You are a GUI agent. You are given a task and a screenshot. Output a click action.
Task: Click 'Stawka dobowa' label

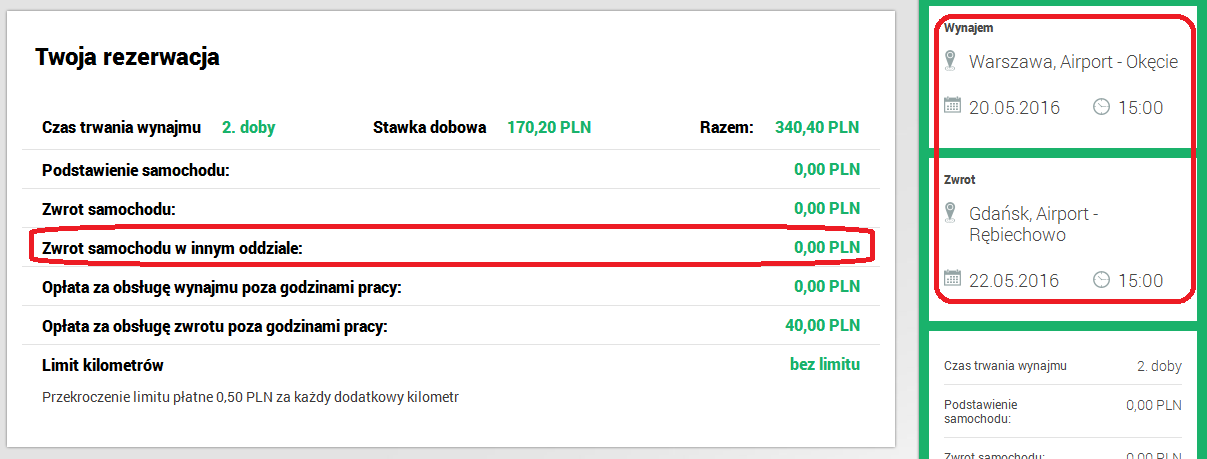point(430,128)
